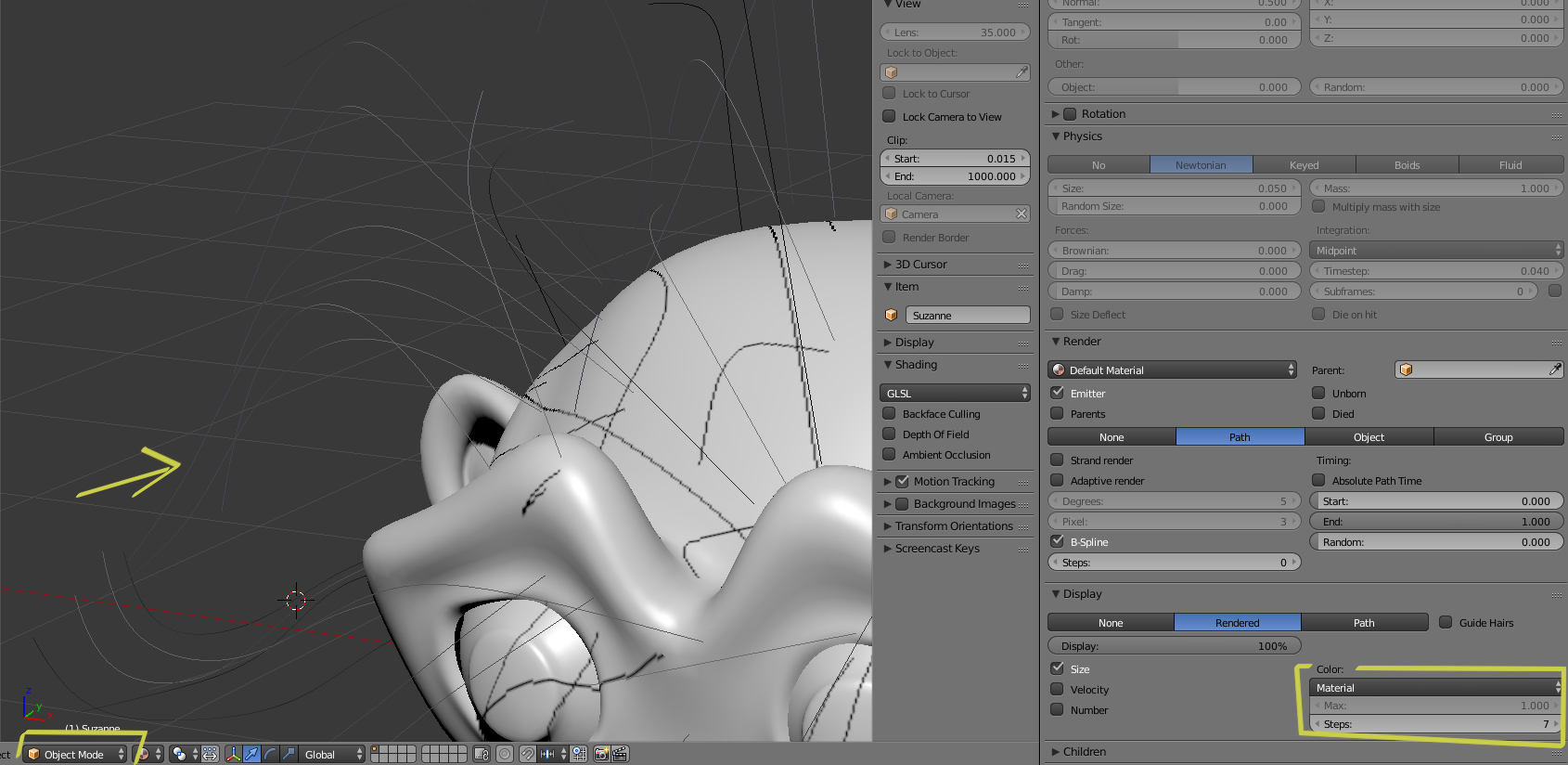The image size is (1568, 765).
Task: Enable the Unborn checkbox
Action: coord(1318,393)
